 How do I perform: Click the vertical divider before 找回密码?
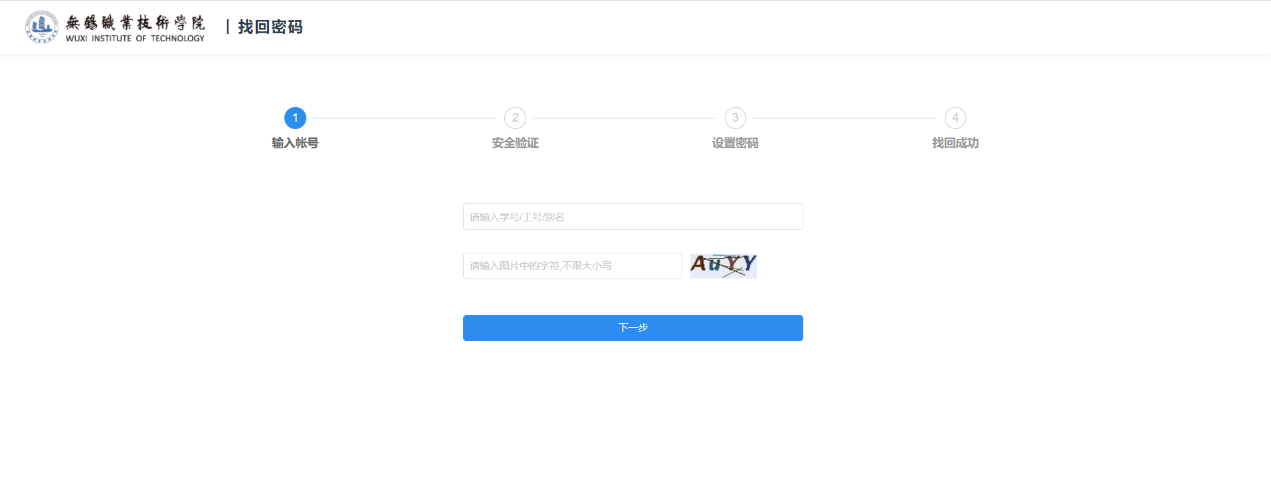click(228, 27)
